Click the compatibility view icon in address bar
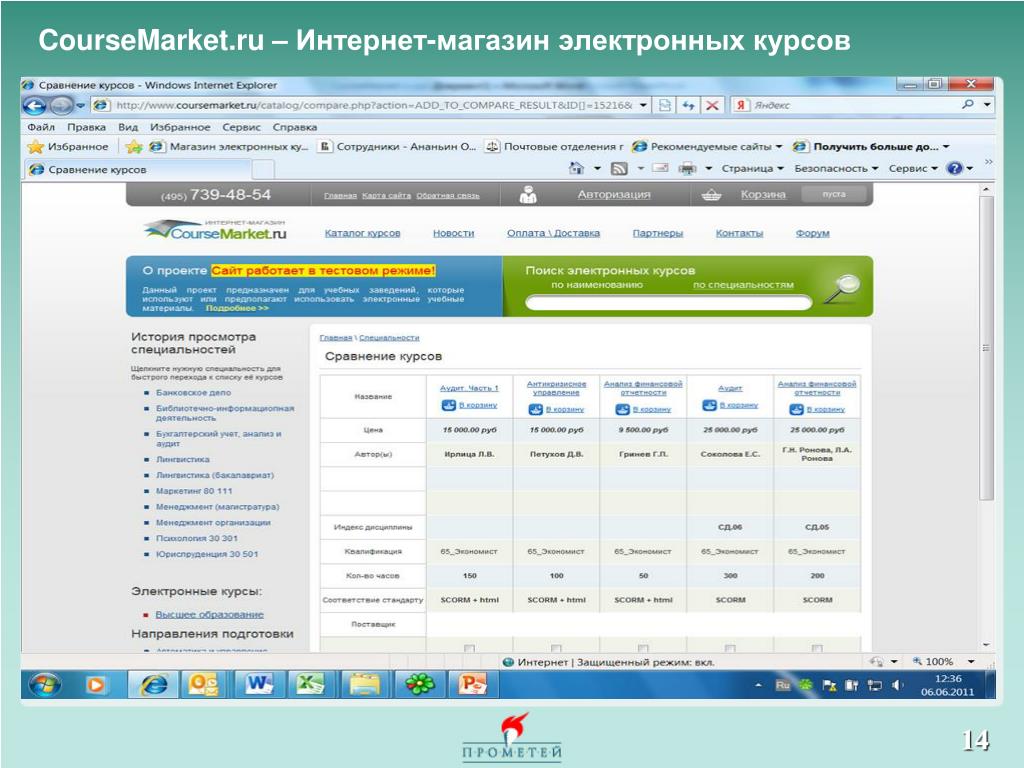The width and height of the screenshot is (1024, 768). coord(665,105)
